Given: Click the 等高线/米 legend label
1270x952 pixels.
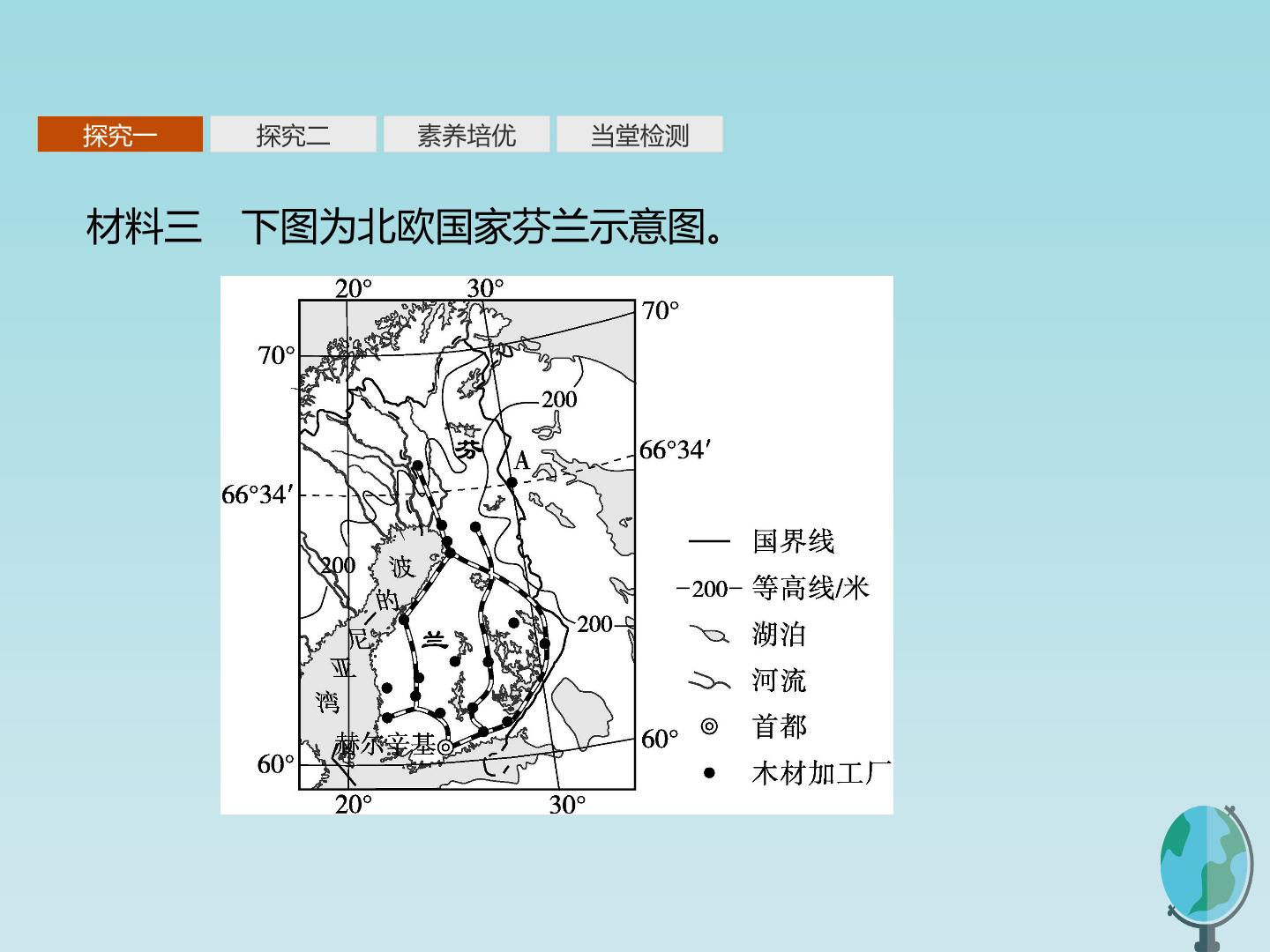Looking at the screenshot, I should [x=811, y=588].
